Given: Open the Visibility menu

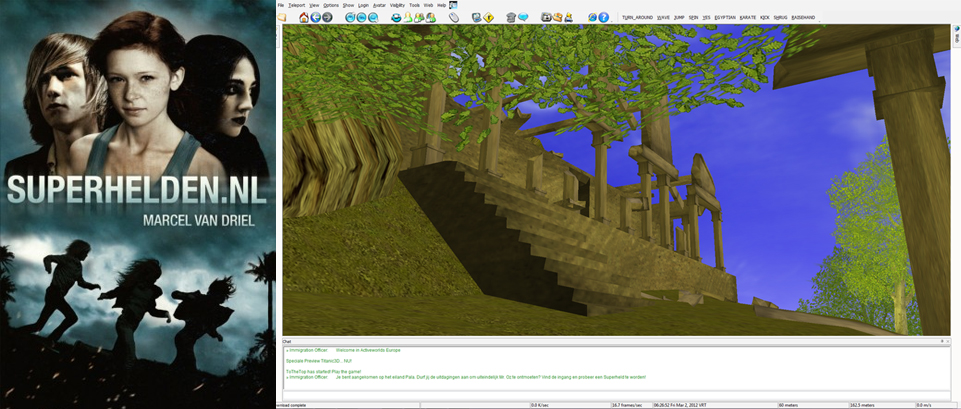Looking at the screenshot, I should [398, 5].
